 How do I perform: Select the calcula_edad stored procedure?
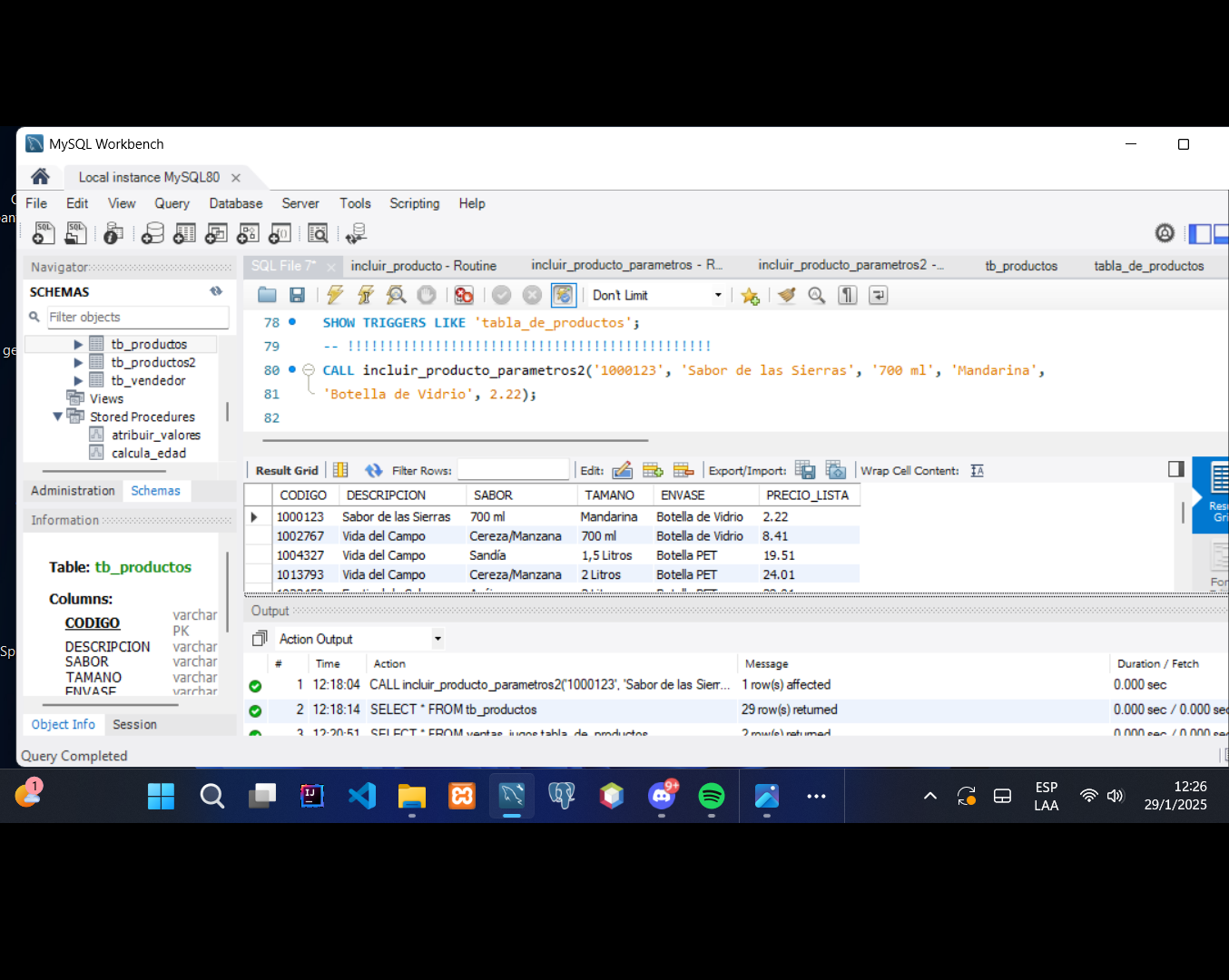point(148,453)
